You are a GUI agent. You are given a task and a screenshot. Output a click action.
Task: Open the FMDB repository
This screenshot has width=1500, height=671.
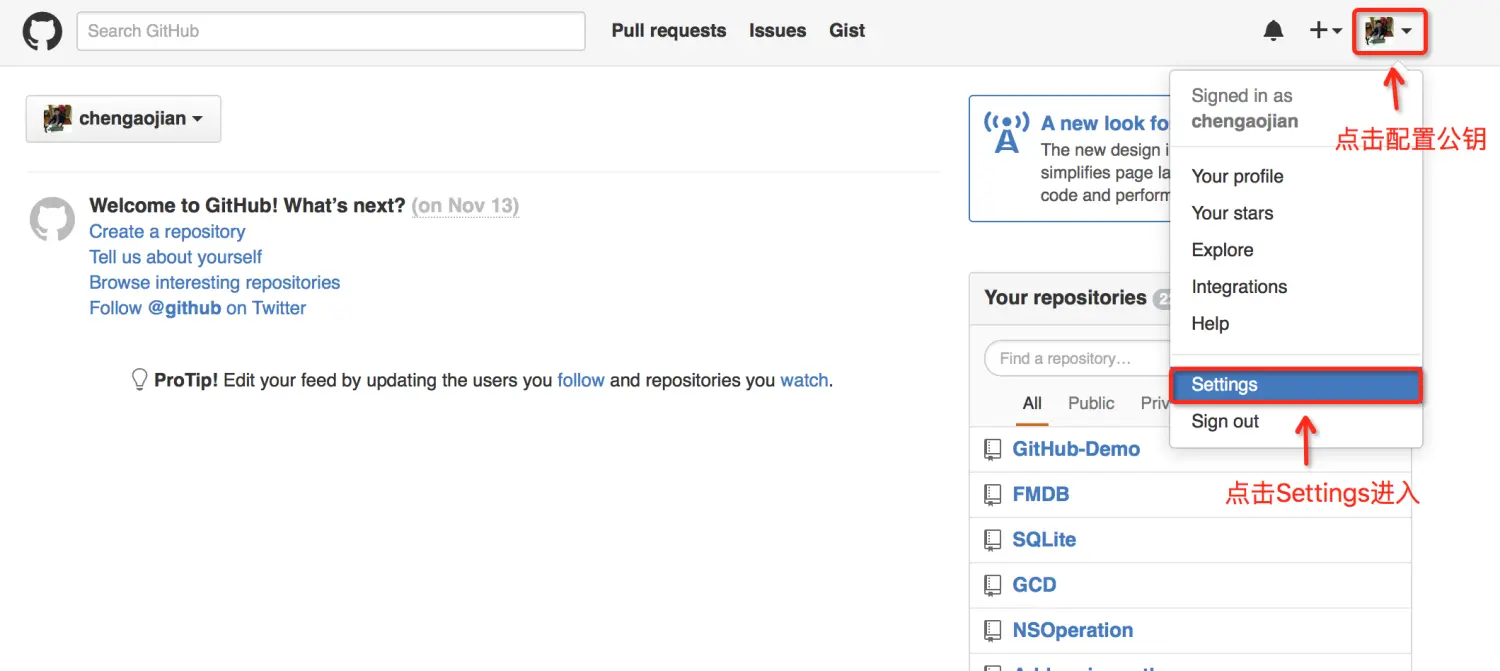[x=1041, y=494]
